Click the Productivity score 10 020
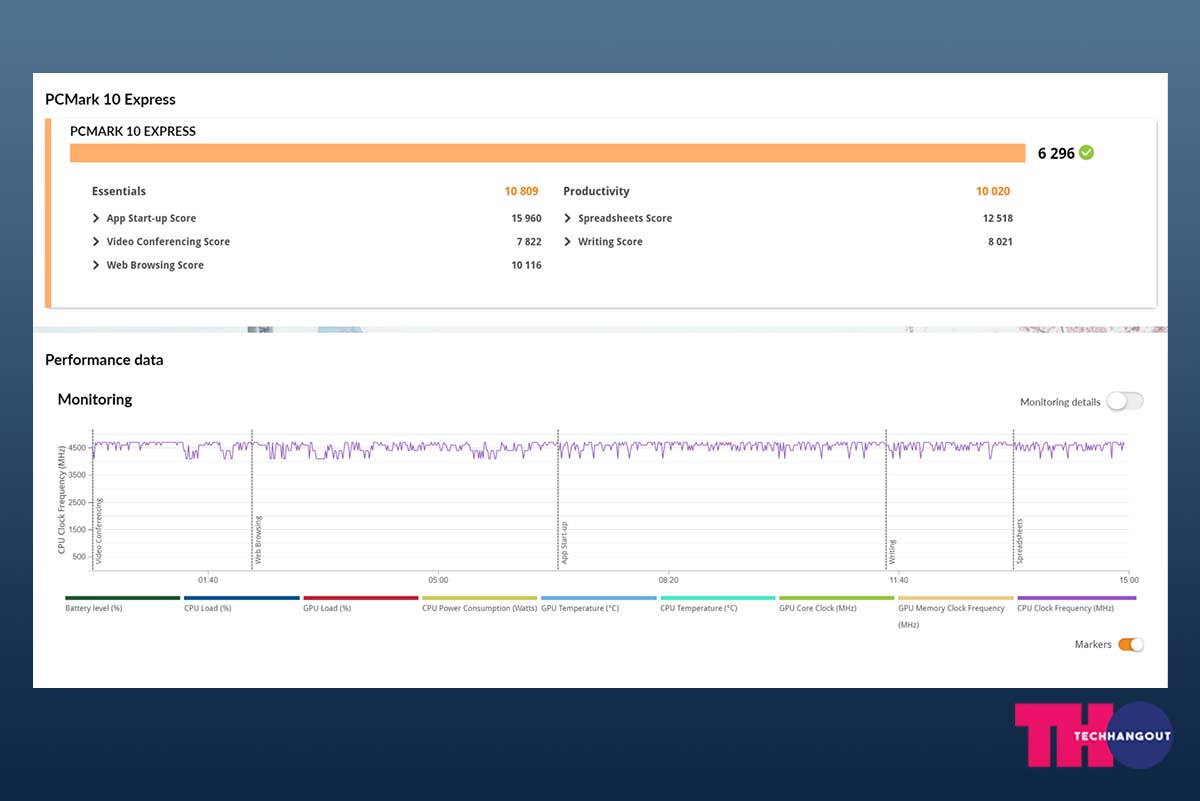Viewport: 1200px width, 801px height. pos(994,191)
